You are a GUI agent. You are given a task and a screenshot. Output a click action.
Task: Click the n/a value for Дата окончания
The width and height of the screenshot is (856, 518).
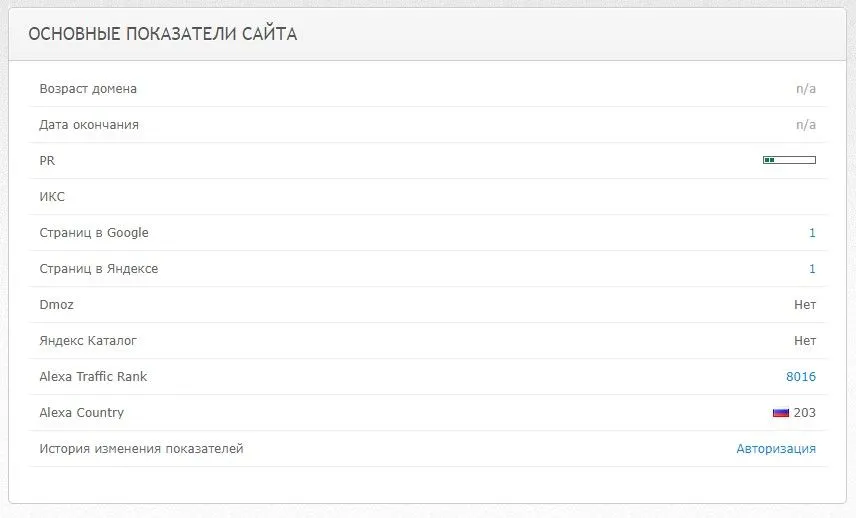[x=806, y=124]
